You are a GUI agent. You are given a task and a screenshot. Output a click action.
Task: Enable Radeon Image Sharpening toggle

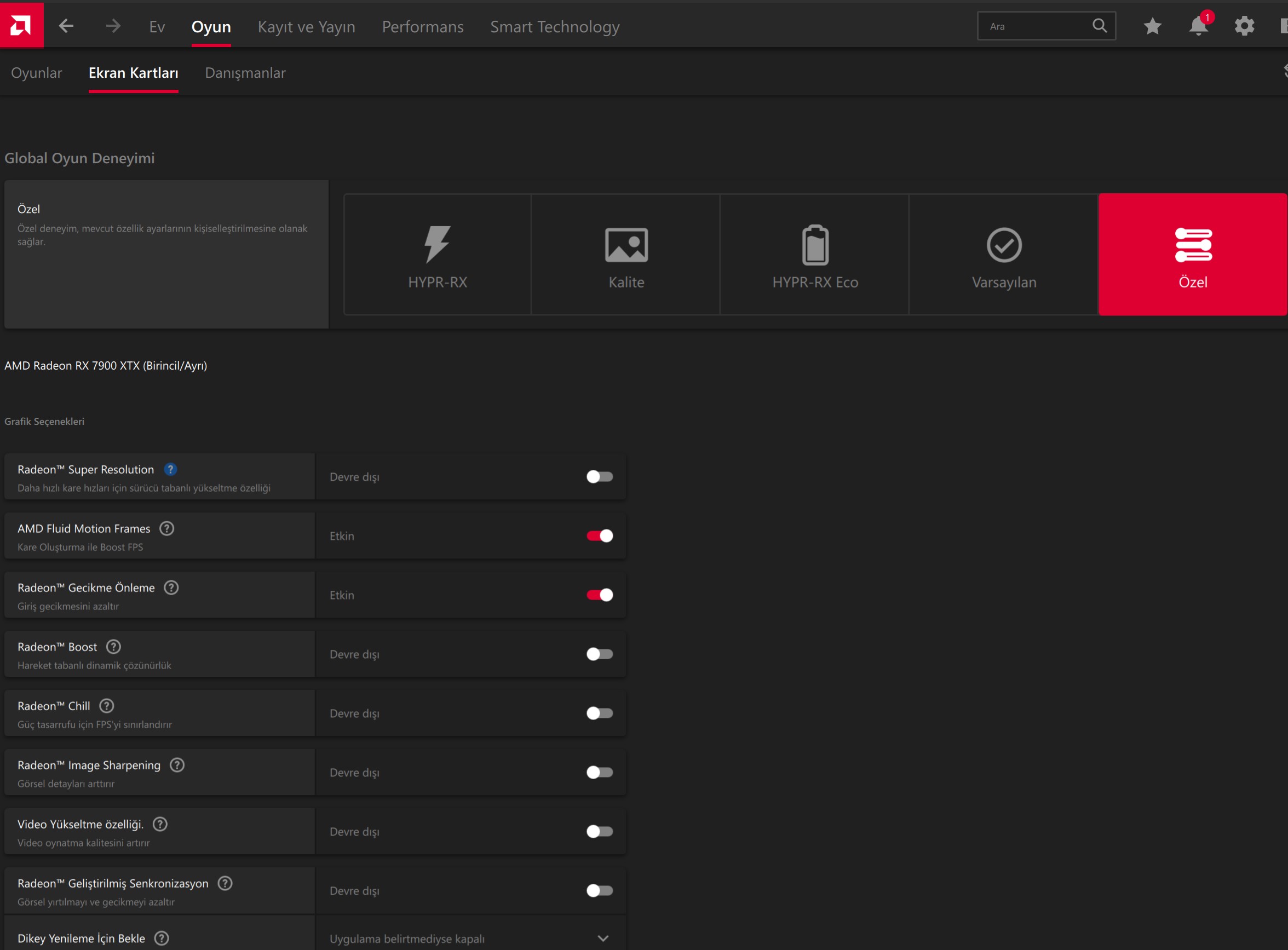coord(600,772)
